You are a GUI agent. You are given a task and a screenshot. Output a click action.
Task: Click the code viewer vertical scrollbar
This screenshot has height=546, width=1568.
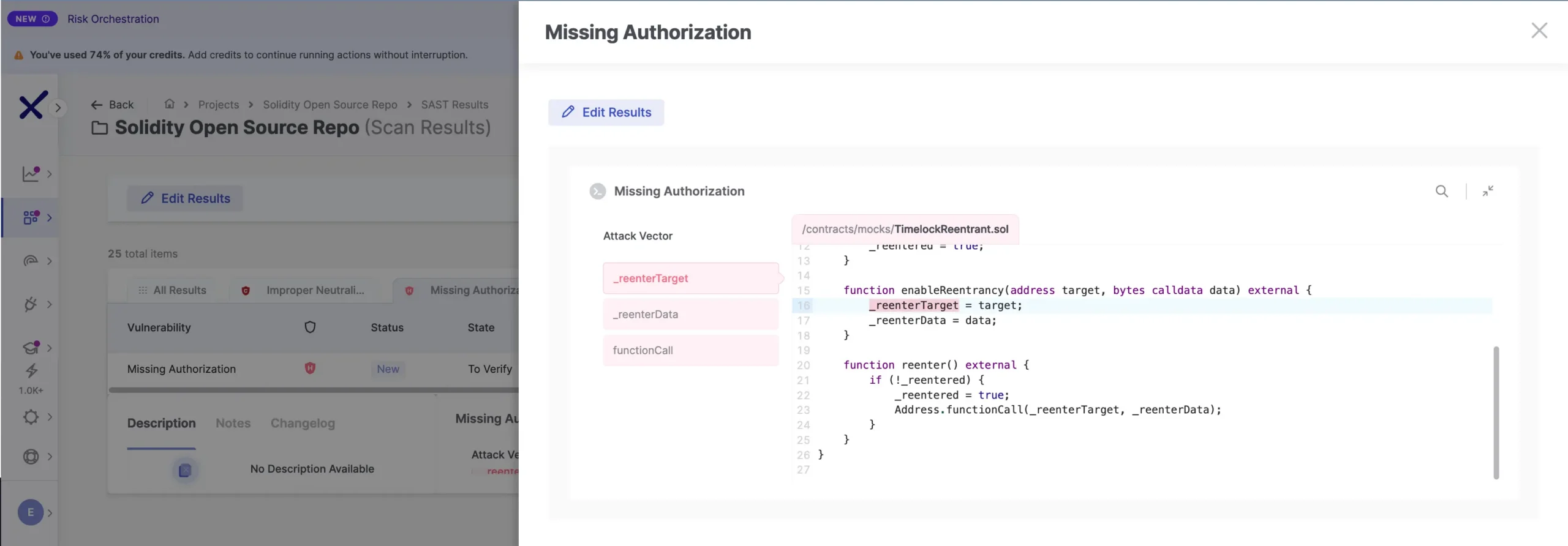[1496, 413]
